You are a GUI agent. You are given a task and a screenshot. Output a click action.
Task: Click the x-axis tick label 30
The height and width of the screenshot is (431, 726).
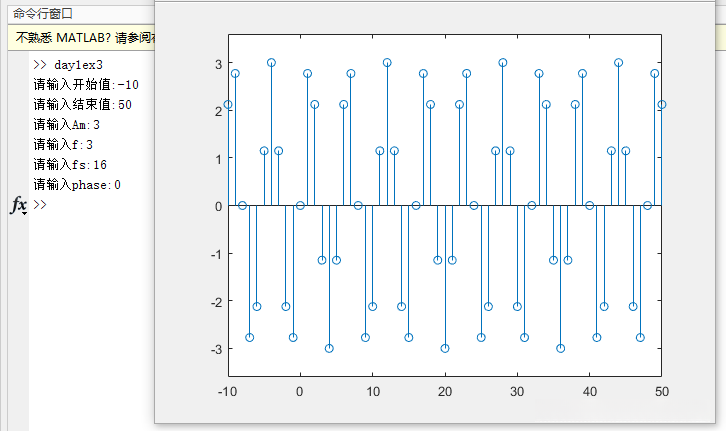tap(517, 392)
